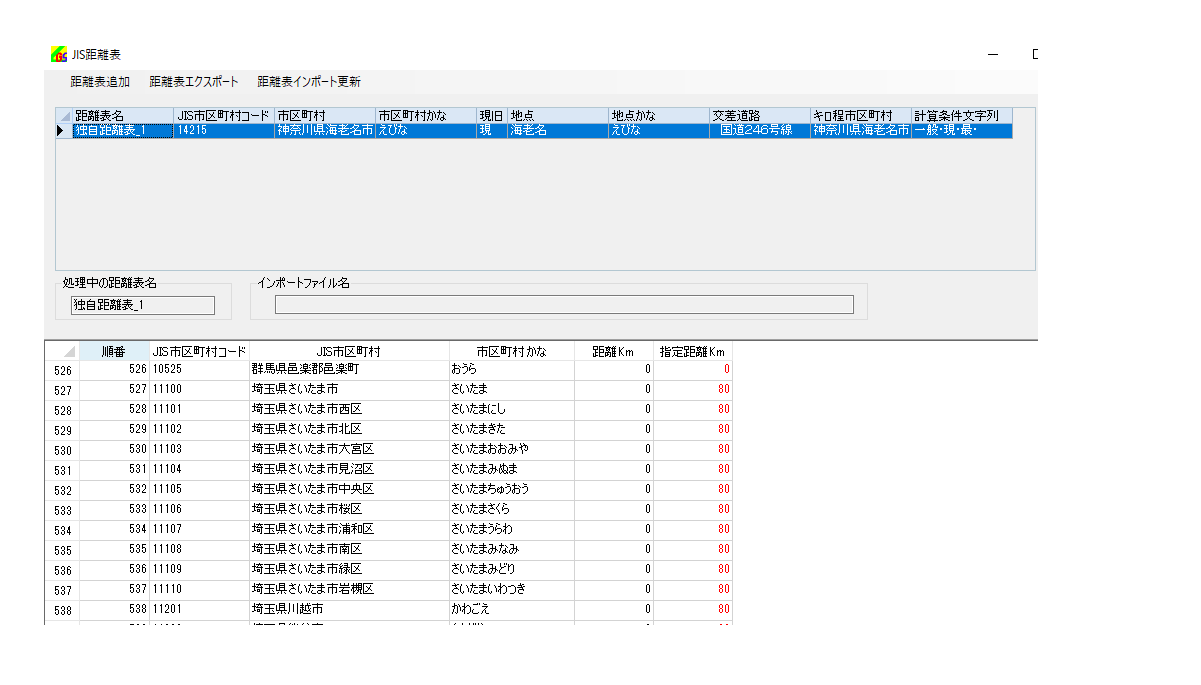Click current-row arrow indicator beside 独自距離表_1 row
The height and width of the screenshot is (685, 1201).
(x=64, y=131)
